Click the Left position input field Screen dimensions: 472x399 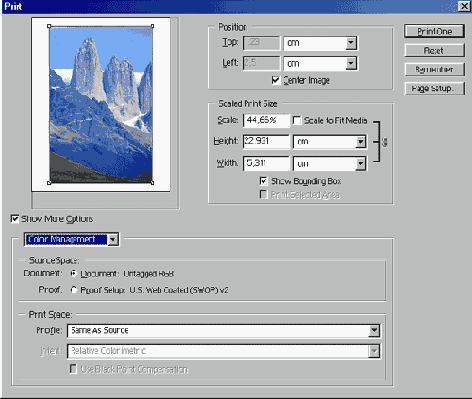click(x=261, y=63)
